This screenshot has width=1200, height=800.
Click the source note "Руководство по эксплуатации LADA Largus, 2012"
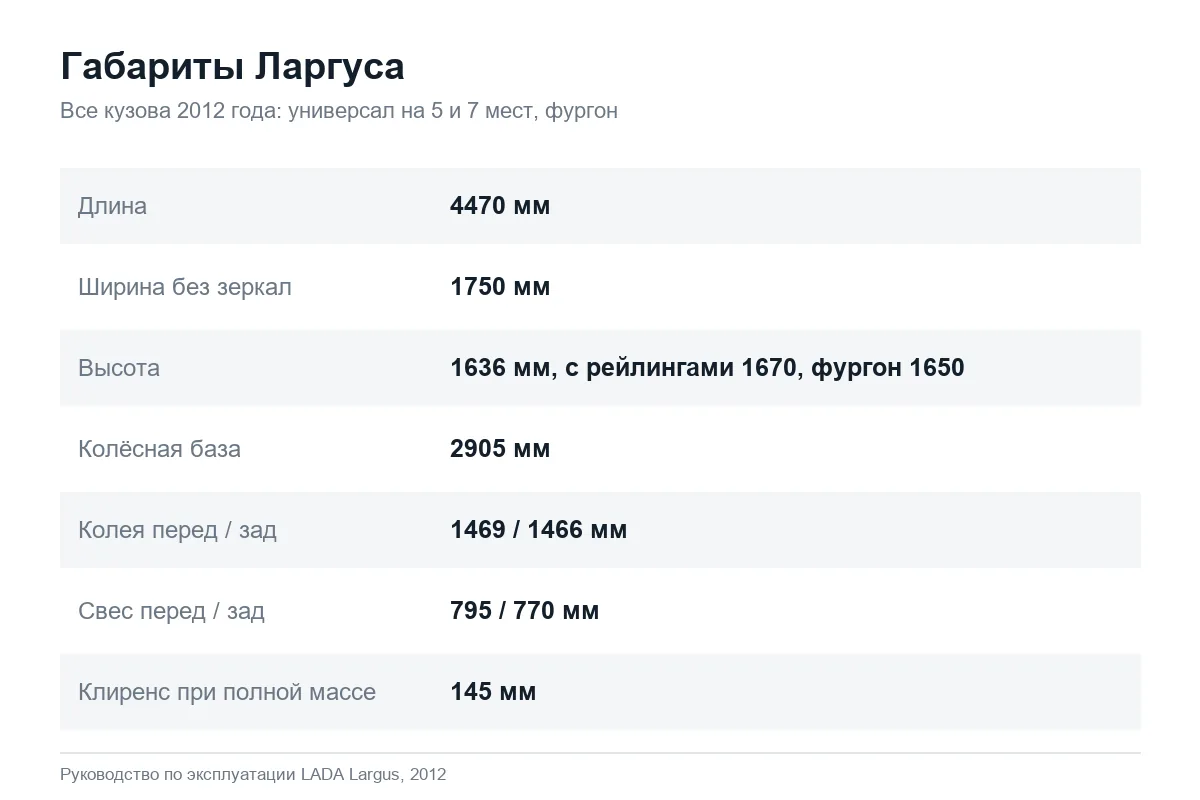click(x=253, y=774)
